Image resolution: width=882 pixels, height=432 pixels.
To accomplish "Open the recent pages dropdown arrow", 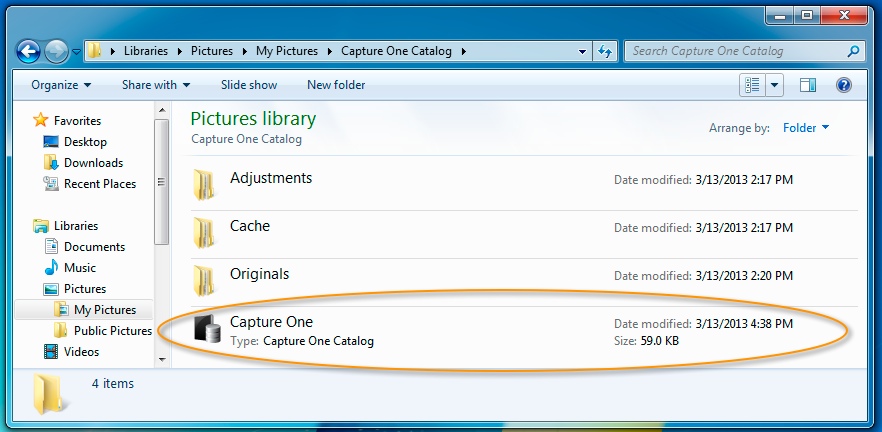I will 76,52.
